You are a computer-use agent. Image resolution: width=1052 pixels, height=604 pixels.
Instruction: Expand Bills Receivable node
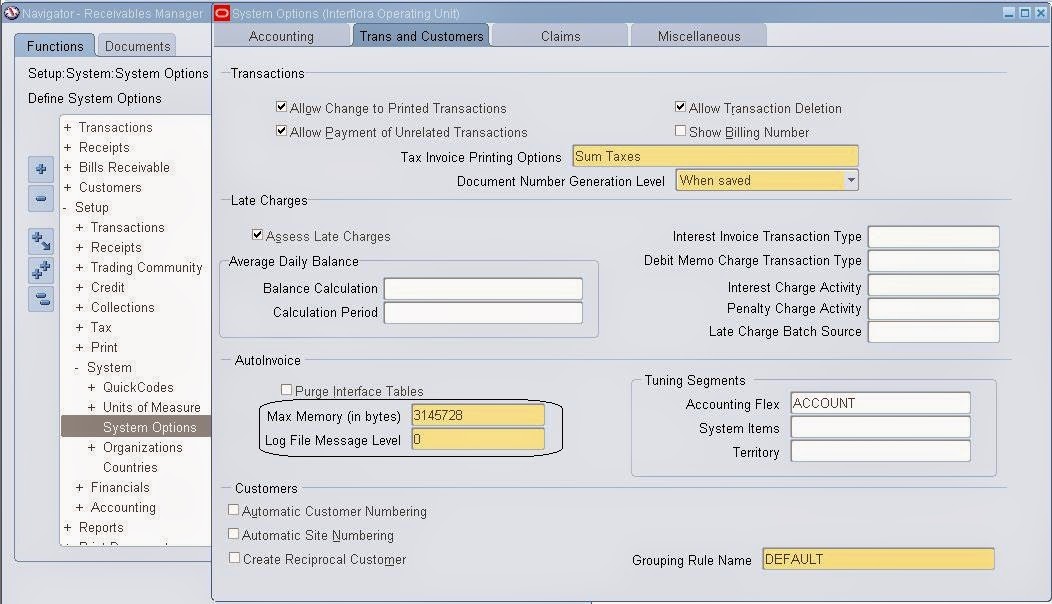coord(67,168)
